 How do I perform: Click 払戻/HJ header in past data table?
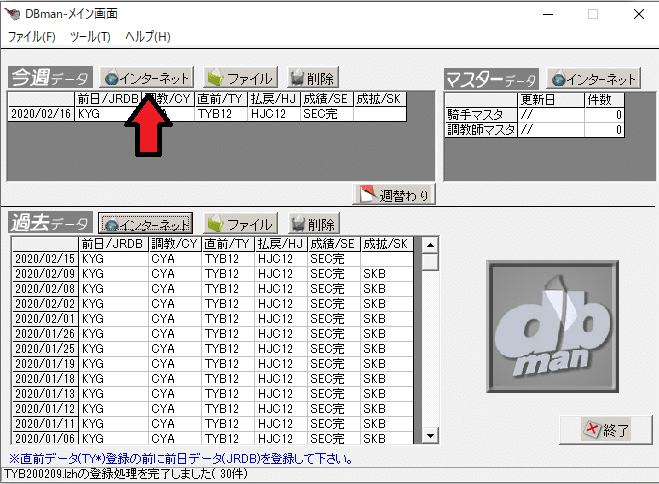pyautogui.click(x=281, y=244)
